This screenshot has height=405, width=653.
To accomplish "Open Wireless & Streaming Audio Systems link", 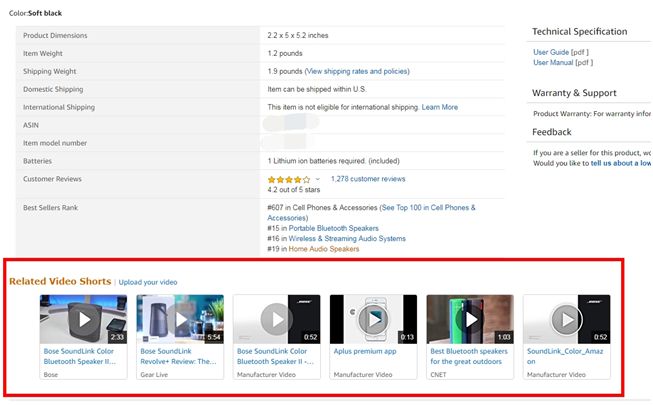I will click(x=348, y=239).
